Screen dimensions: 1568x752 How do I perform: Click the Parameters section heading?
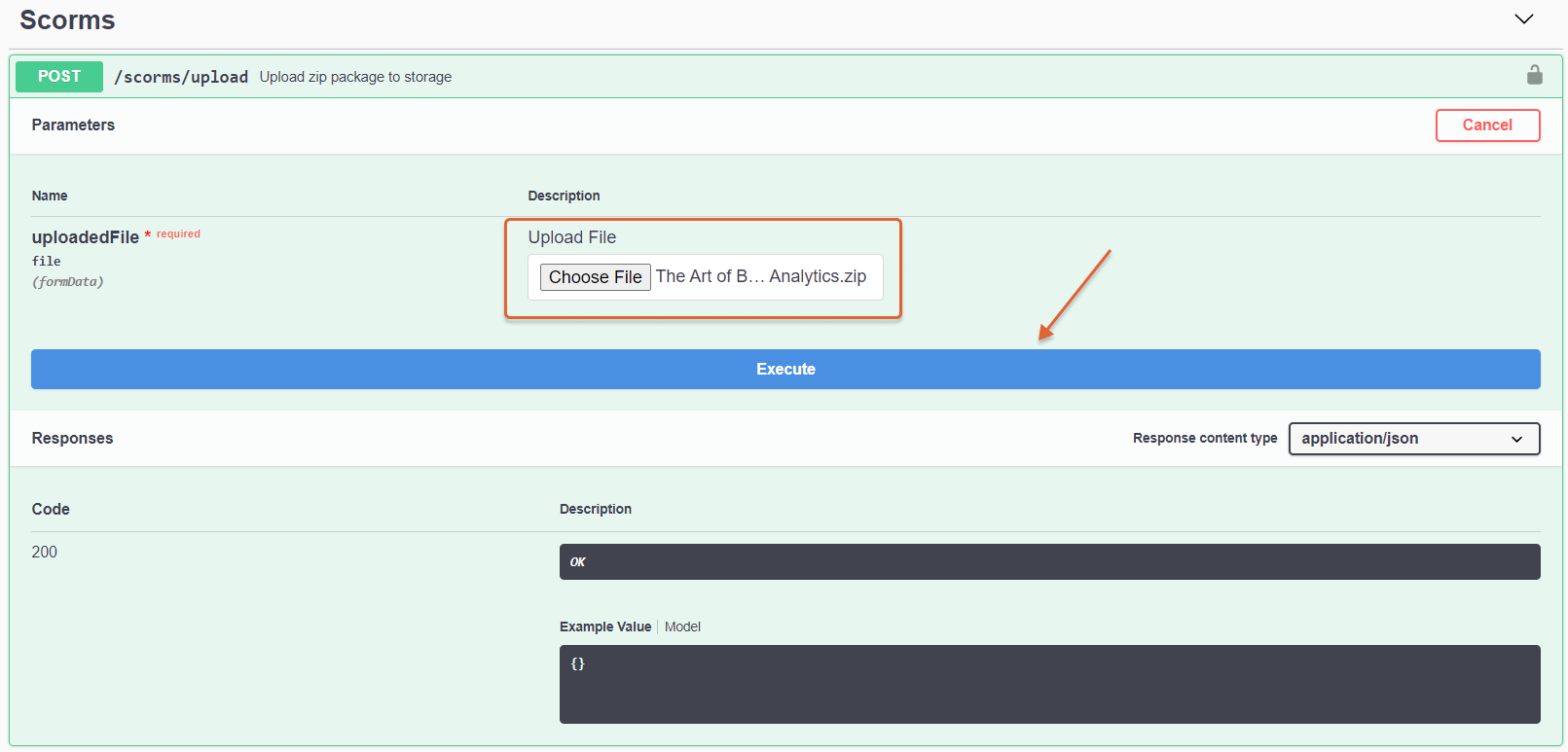[73, 125]
